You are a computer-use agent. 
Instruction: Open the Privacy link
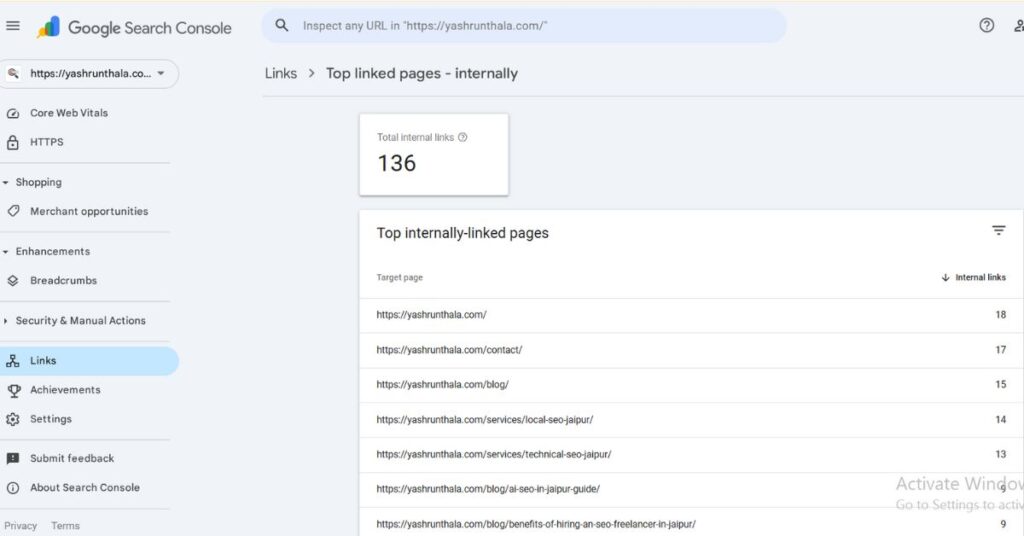tap(20, 526)
